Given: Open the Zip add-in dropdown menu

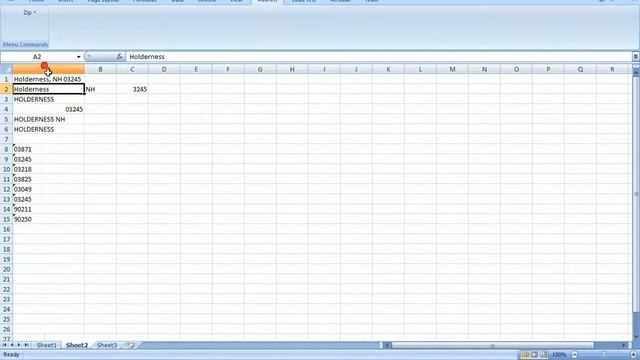Looking at the screenshot, I should [x=29, y=13].
